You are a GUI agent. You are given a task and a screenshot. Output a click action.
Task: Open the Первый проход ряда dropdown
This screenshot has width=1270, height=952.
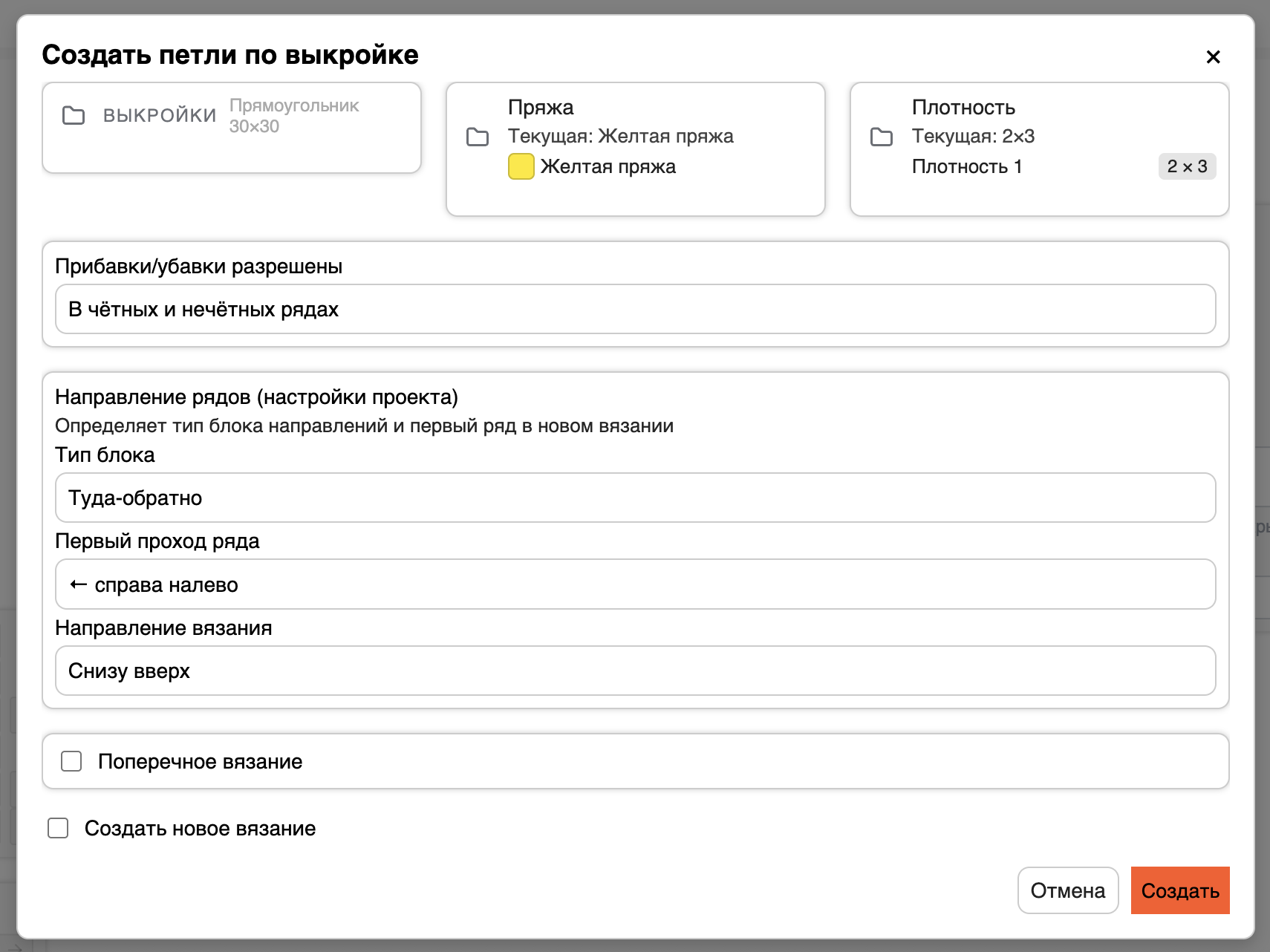point(635,584)
